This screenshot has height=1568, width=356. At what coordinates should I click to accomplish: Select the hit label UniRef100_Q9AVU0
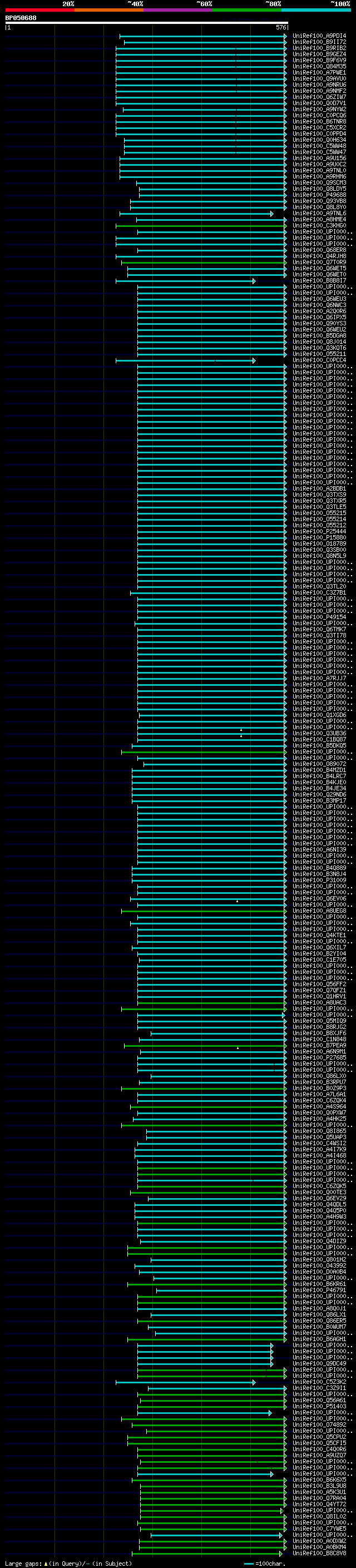click(319, 78)
